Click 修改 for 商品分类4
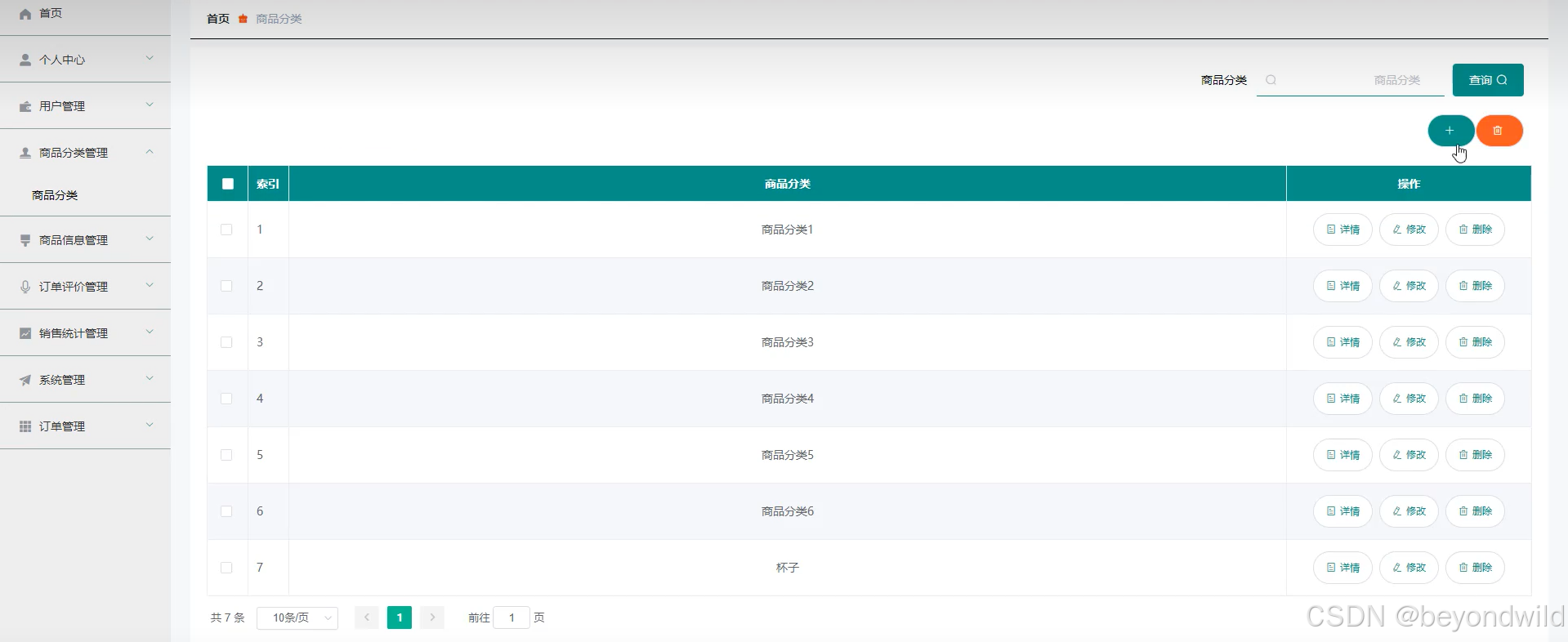Screen dimensions: 1568x642 pos(1409,399)
